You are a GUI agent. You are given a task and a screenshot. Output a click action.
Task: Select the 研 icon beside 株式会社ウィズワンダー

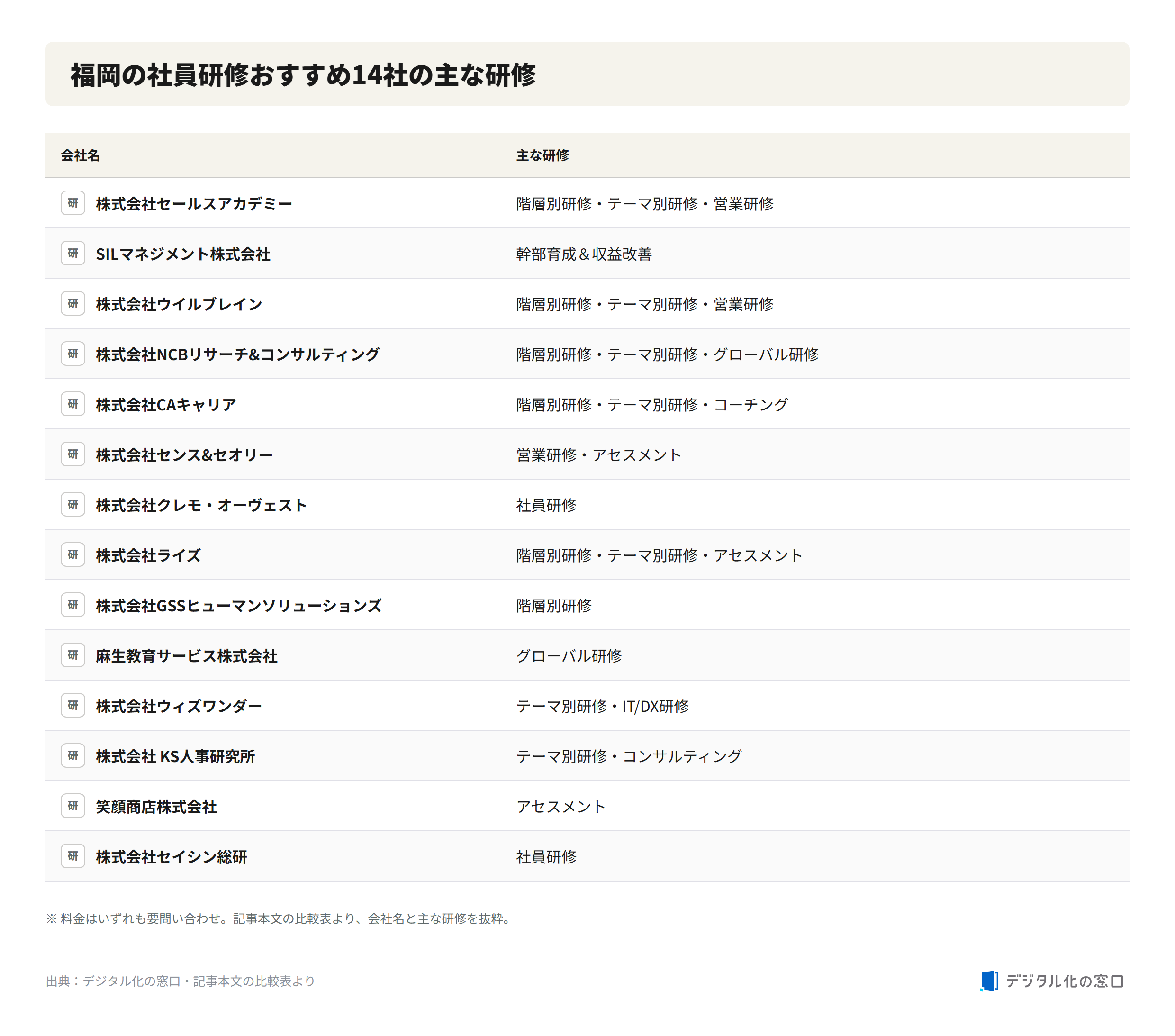coord(73,705)
